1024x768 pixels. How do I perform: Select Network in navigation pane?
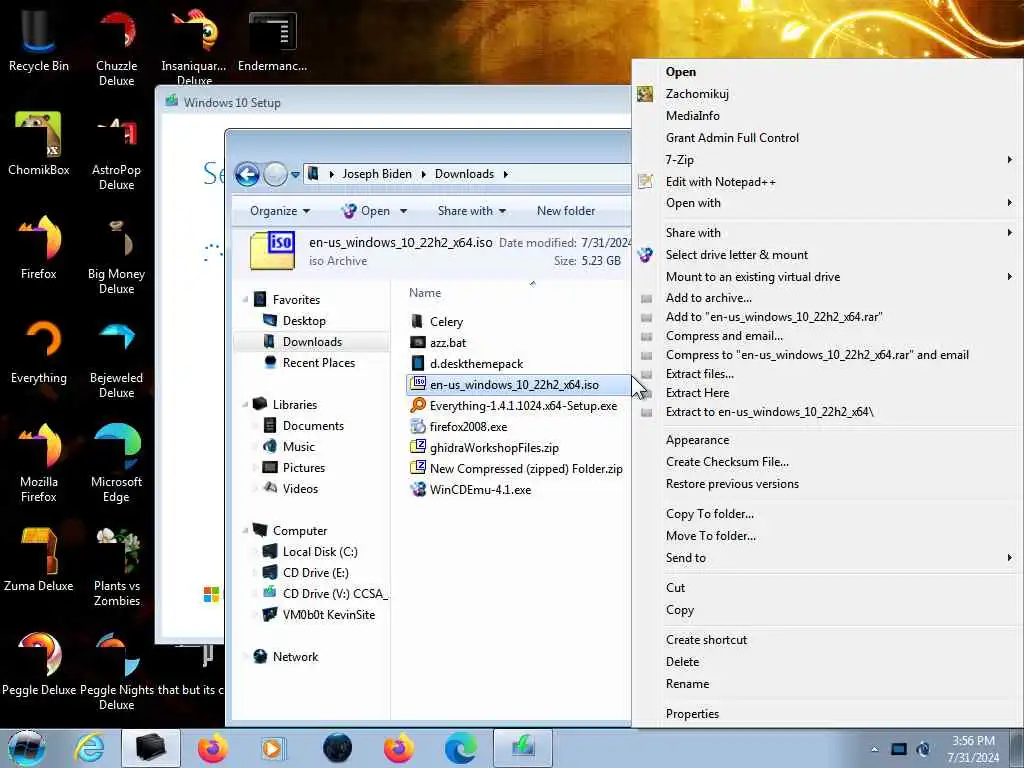(x=295, y=657)
